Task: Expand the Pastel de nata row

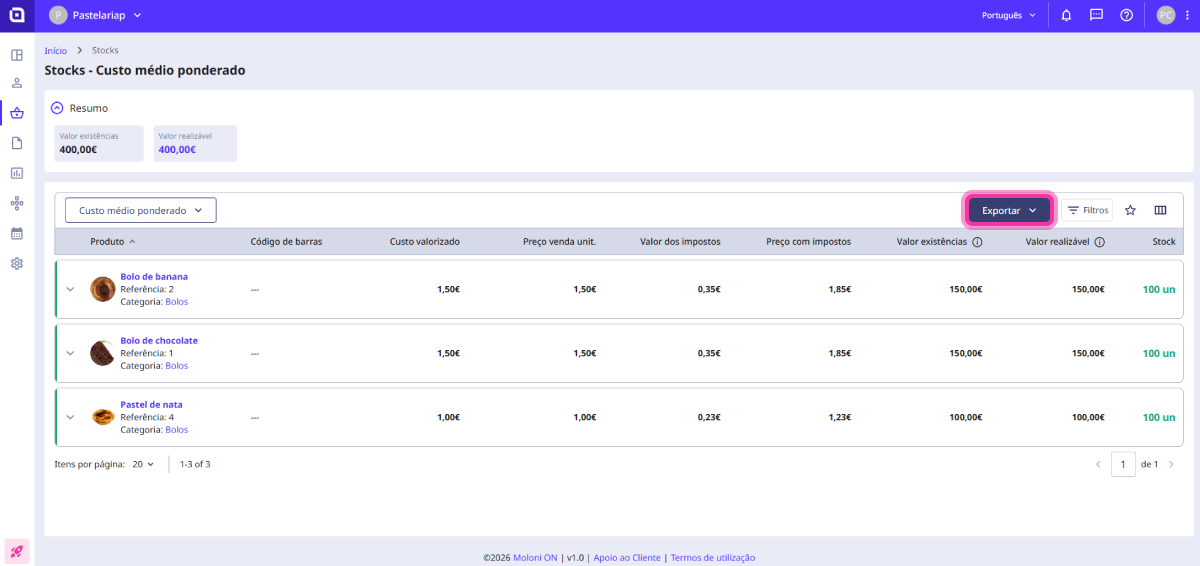Action: click(70, 417)
